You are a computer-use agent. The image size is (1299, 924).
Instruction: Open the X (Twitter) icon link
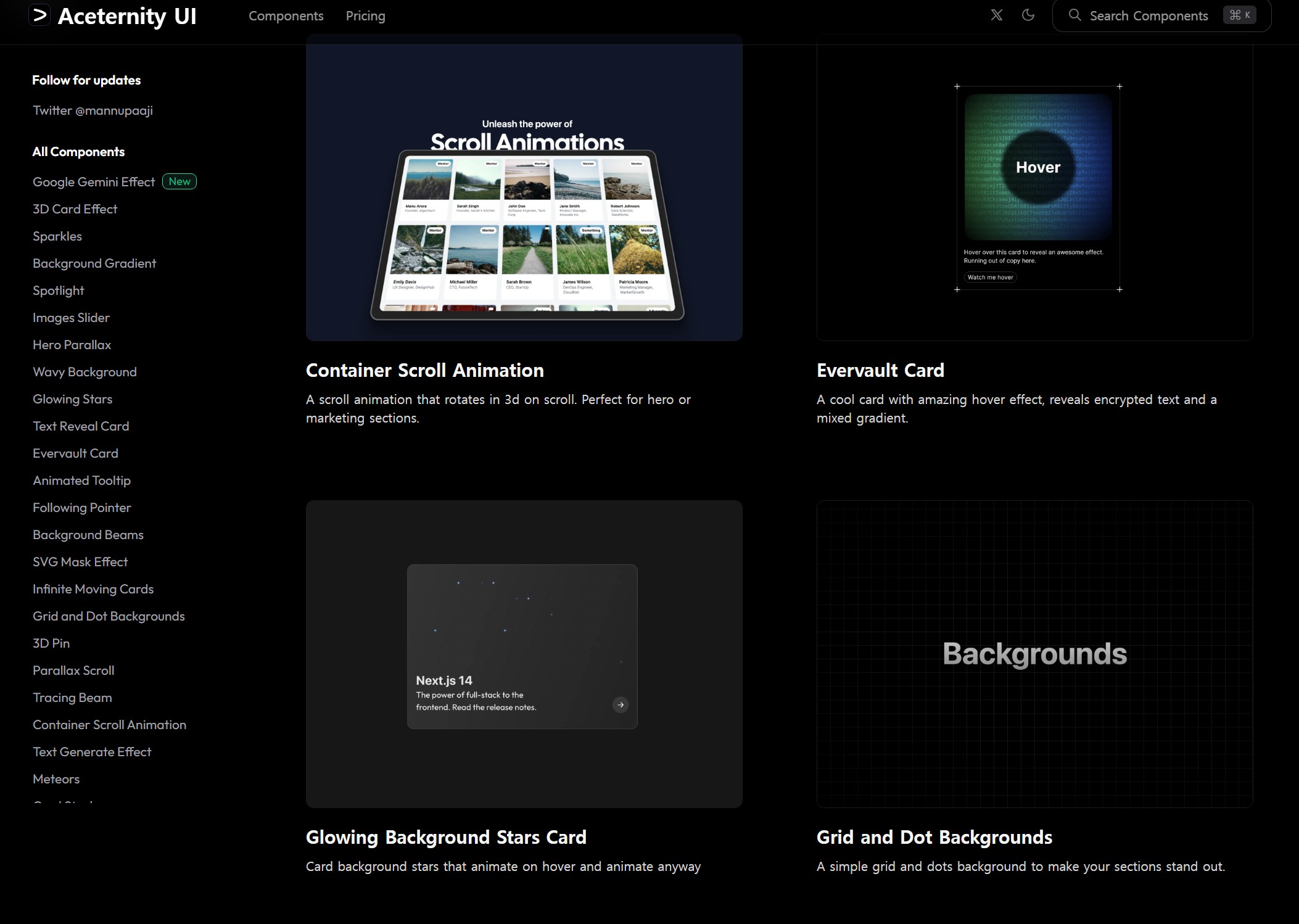click(x=996, y=15)
